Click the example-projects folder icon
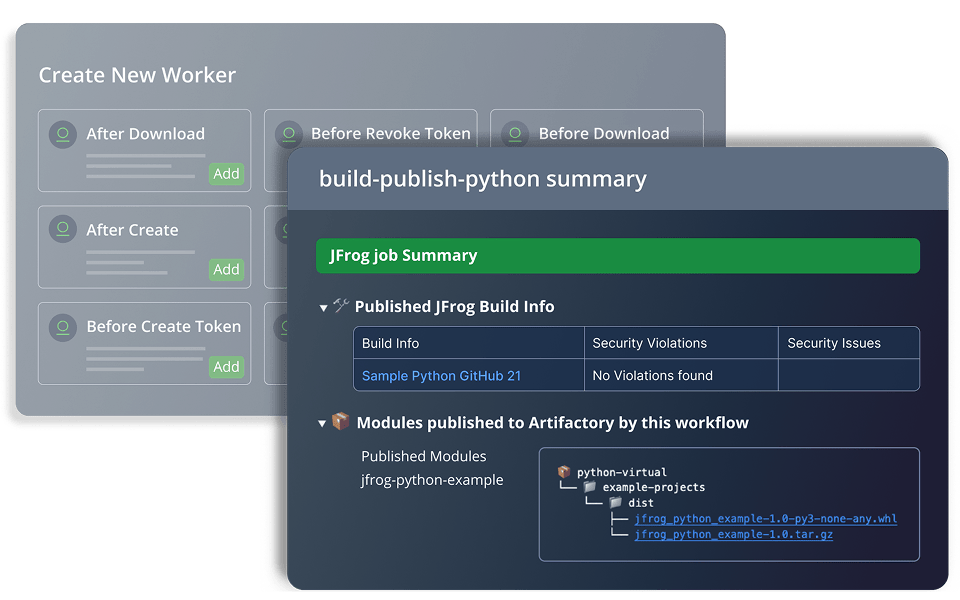 click(x=590, y=487)
